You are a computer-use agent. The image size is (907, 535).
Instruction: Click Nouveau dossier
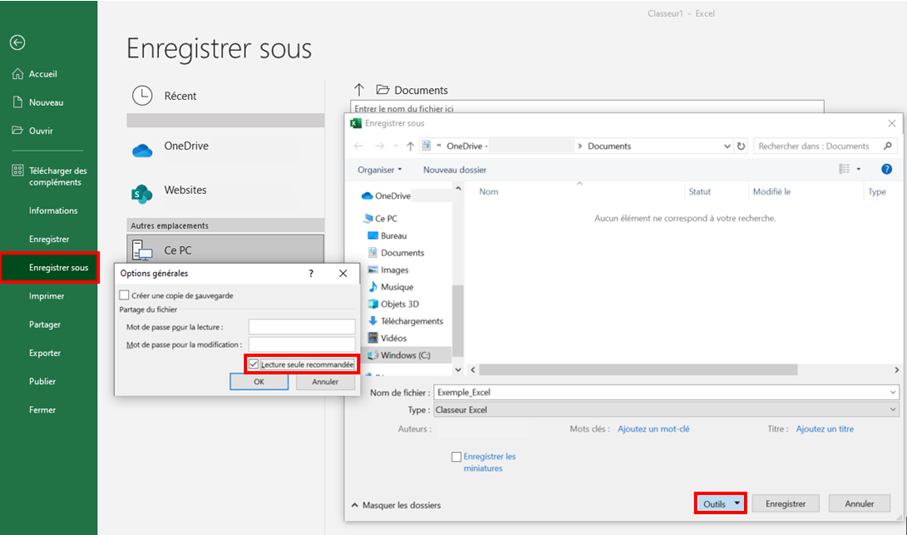point(455,169)
